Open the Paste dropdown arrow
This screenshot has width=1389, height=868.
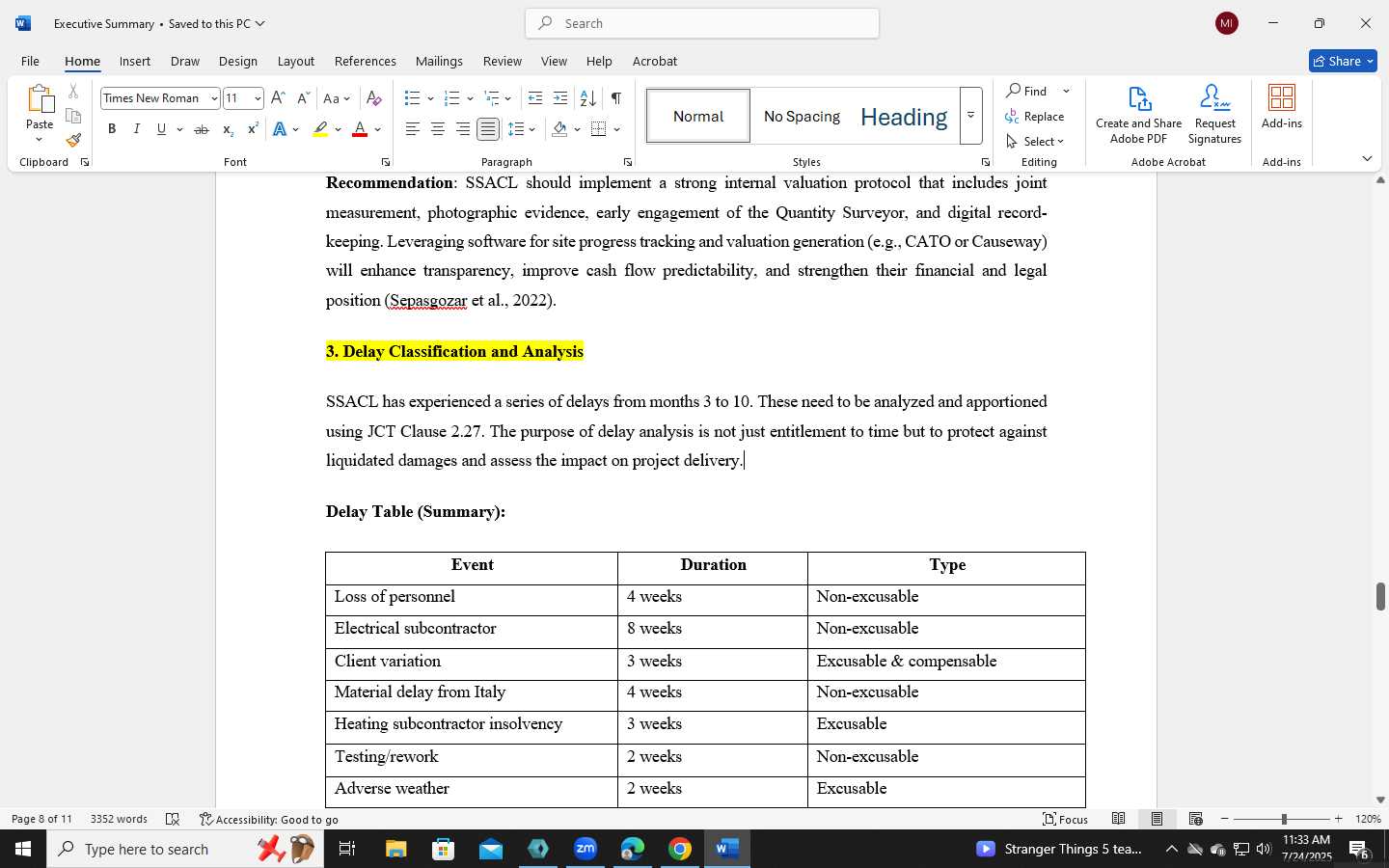coord(40,140)
